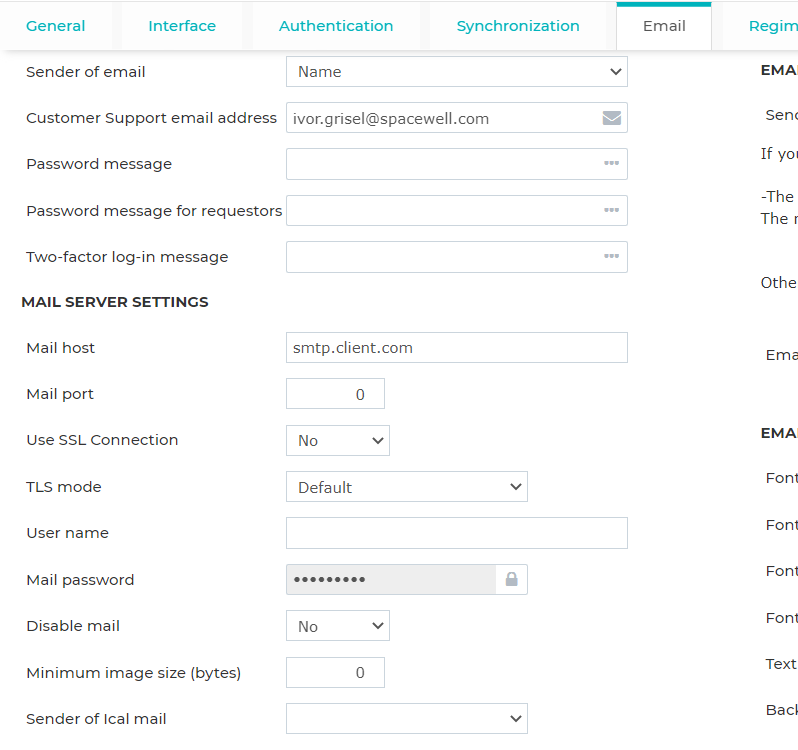Open ellipsis editor for Password message for requestors

pyautogui.click(x=611, y=210)
